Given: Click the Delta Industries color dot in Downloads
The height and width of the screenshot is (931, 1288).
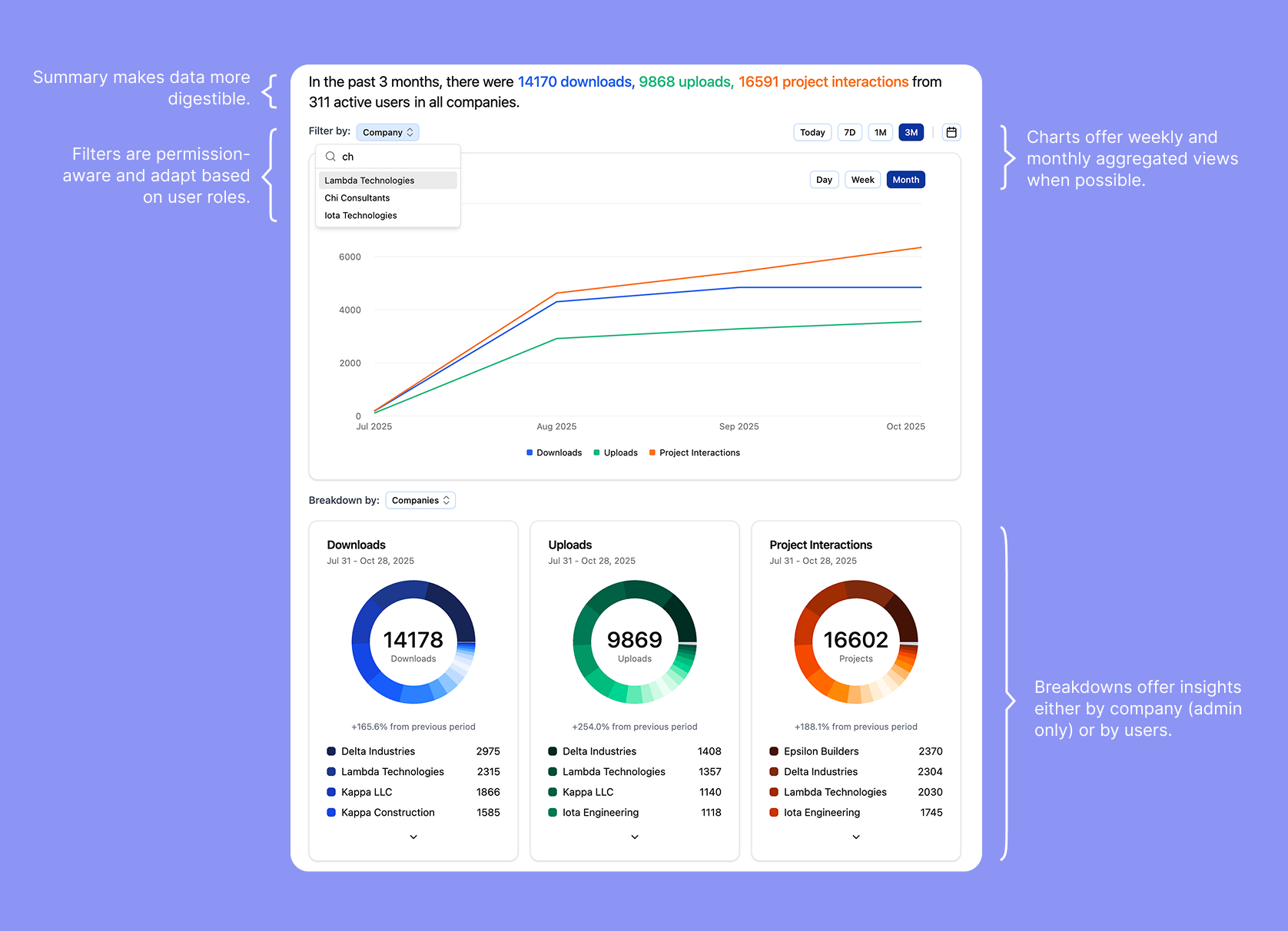Looking at the screenshot, I should [331, 751].
